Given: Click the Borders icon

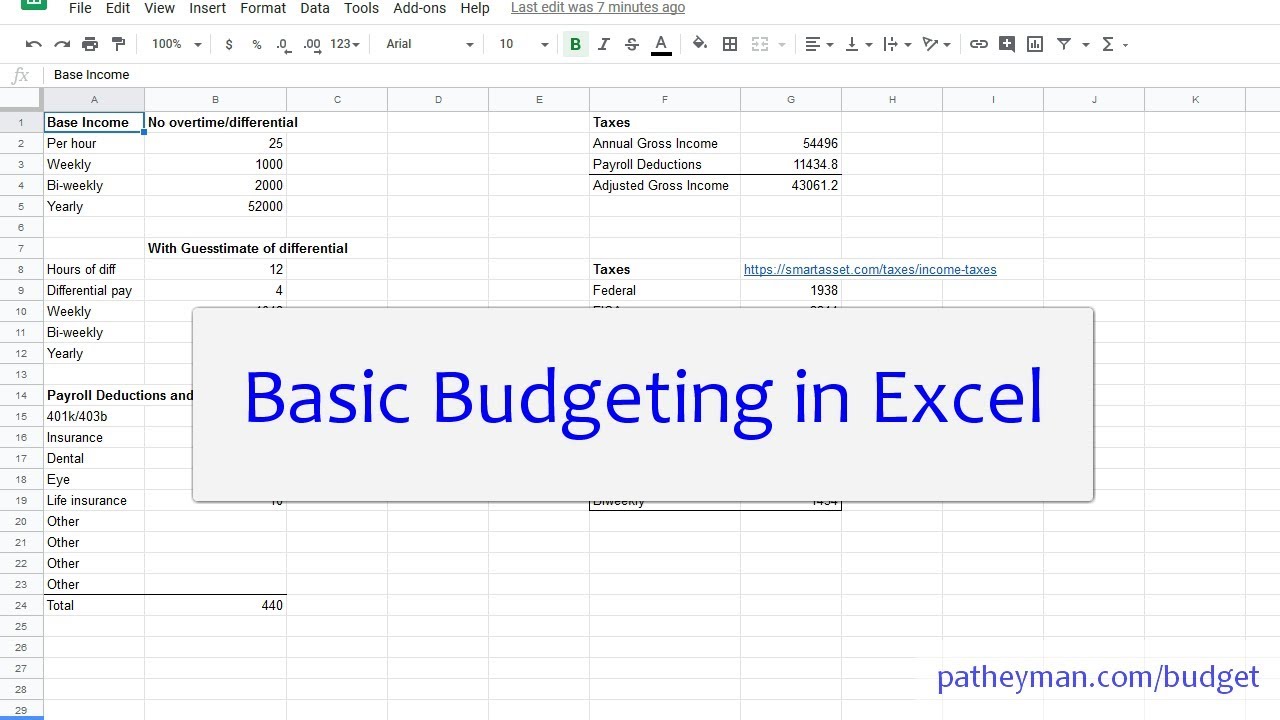Looking at the screenshot, I should 730,44.
